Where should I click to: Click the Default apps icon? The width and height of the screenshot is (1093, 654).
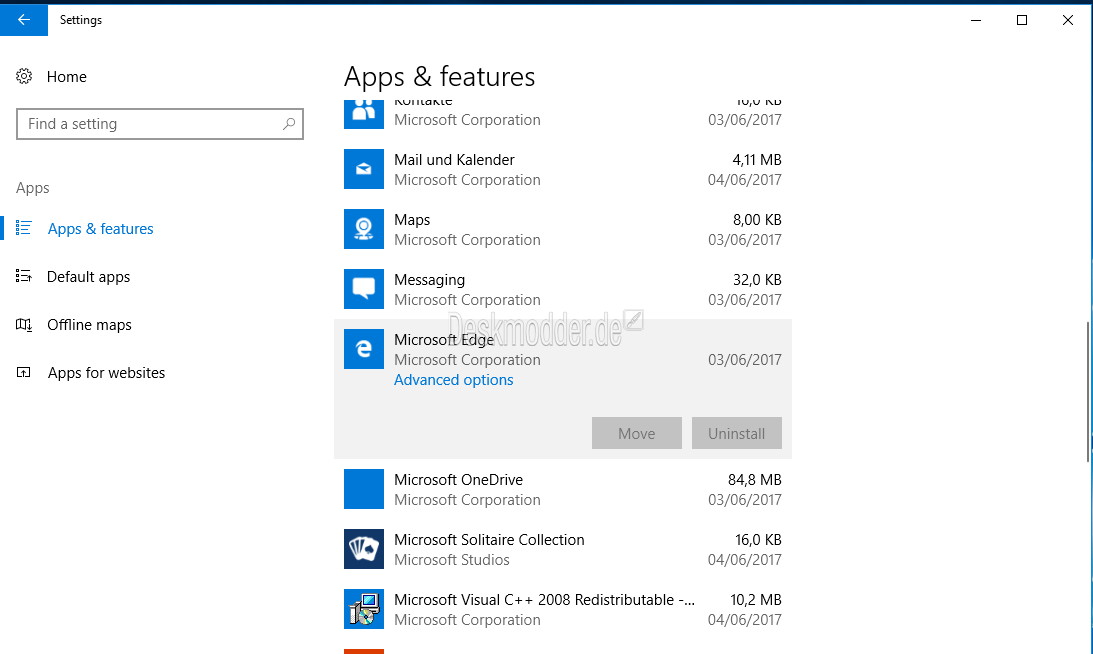pos(24,276)
